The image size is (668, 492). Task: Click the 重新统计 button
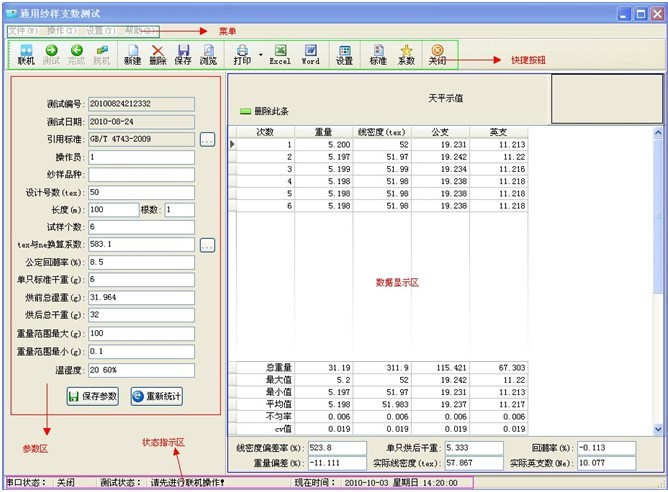(157, 396)
